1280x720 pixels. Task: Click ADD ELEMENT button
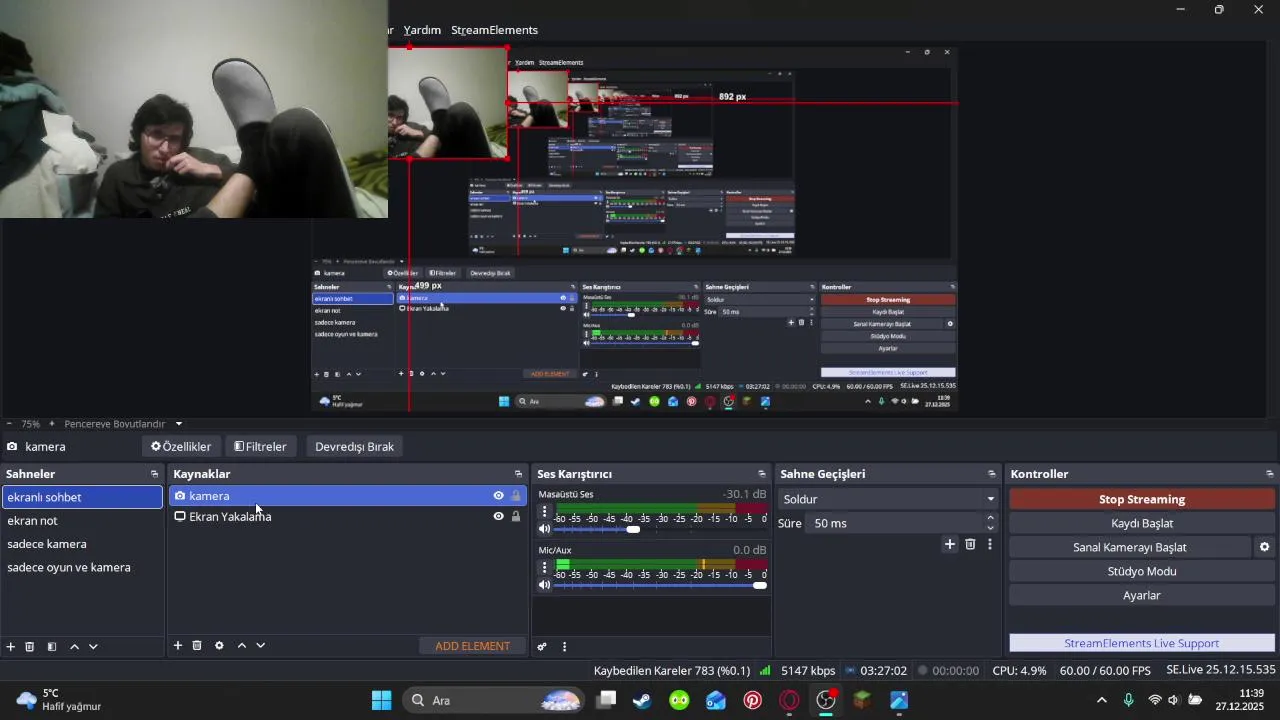[472, 646]
